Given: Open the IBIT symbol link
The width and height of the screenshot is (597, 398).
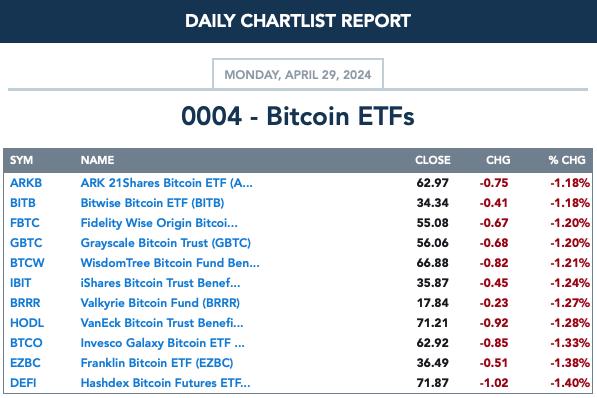Looking at the screenshot, I should [21, 283].
